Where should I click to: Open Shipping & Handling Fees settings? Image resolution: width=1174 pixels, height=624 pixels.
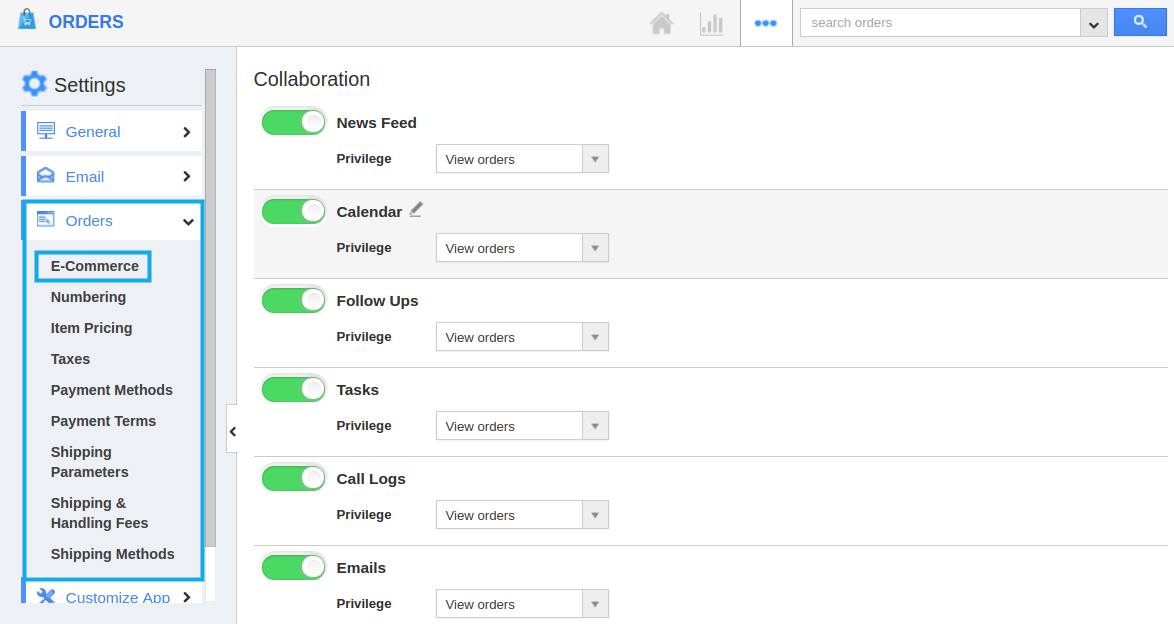pyautogui.click(x=100, y=513)
